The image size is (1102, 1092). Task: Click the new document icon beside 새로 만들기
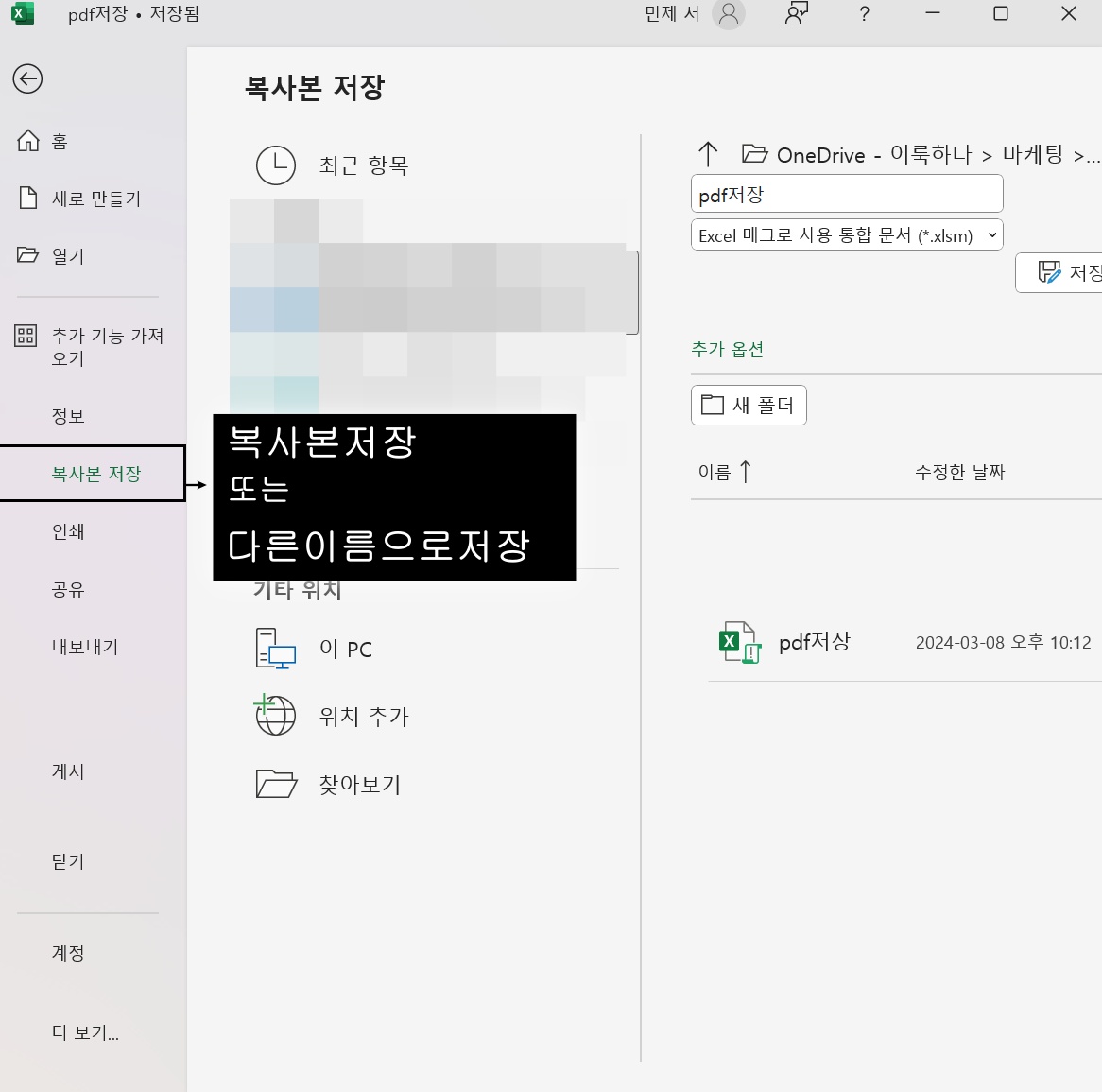[x=28, y=199]
